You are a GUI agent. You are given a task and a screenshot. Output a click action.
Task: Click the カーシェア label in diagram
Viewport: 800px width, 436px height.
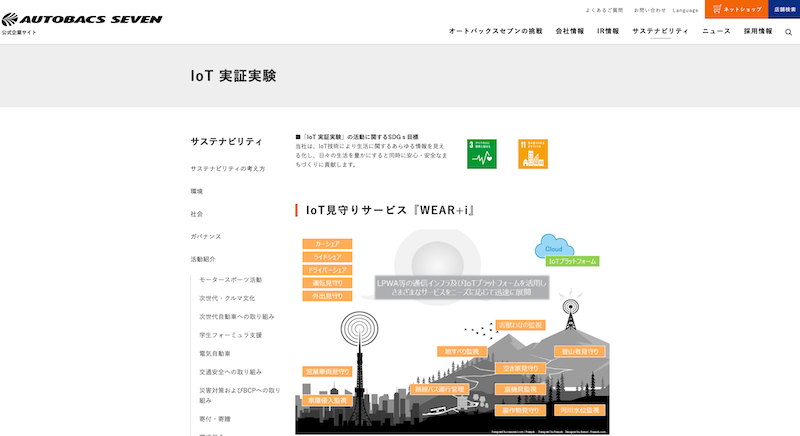[327, 244]
